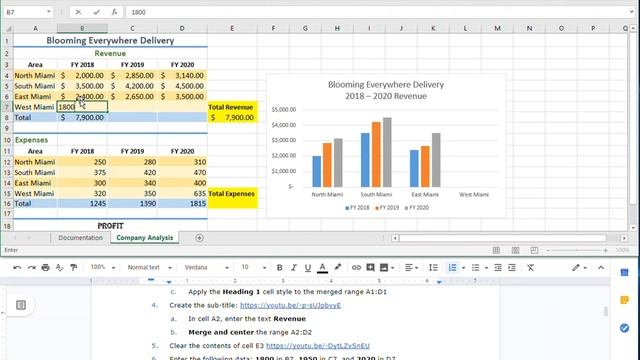Select the chart legend entry FY 2019
The image size is (640, 360).
coord(387,207)
